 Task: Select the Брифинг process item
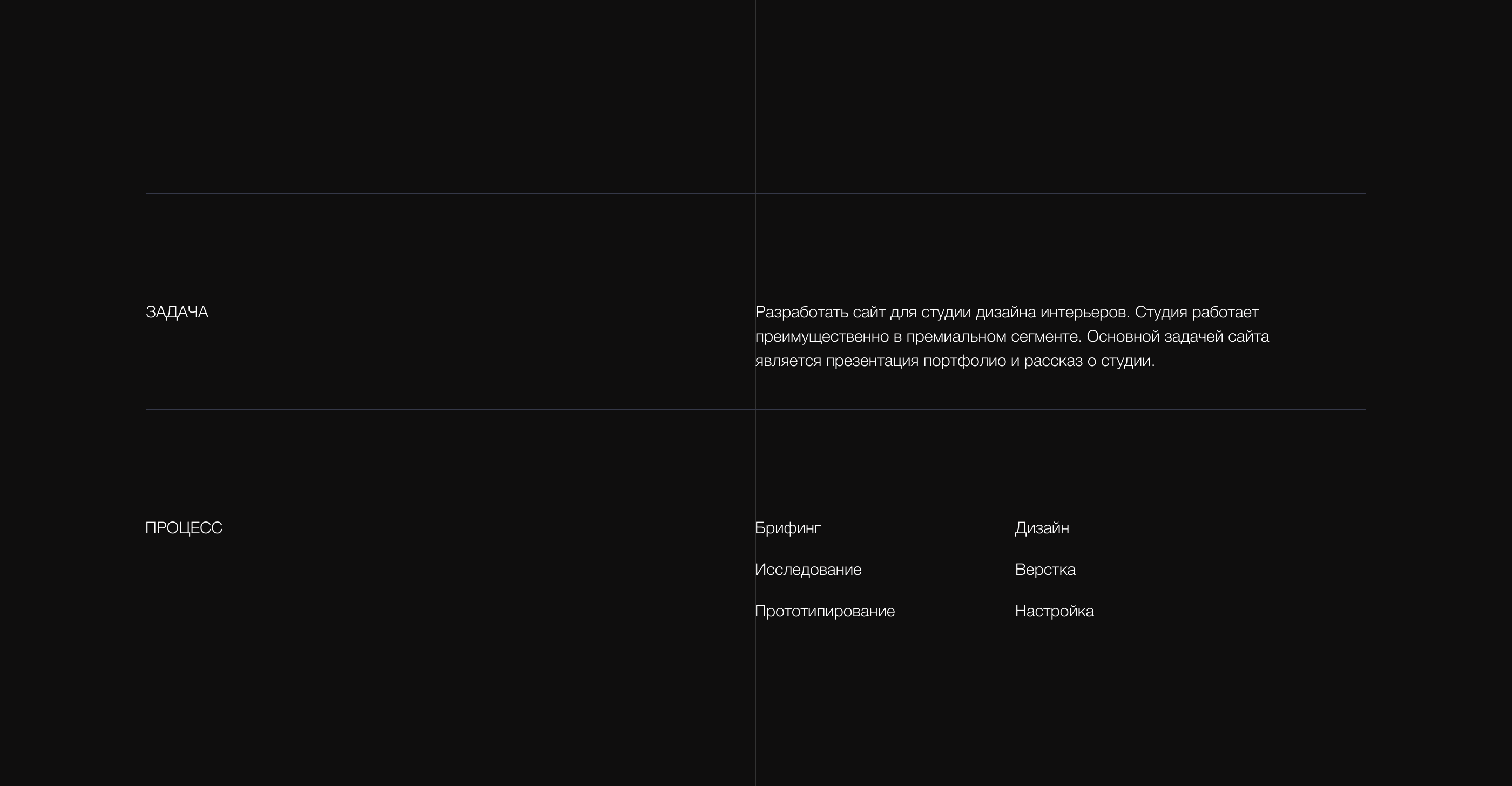tap(787, 528)
